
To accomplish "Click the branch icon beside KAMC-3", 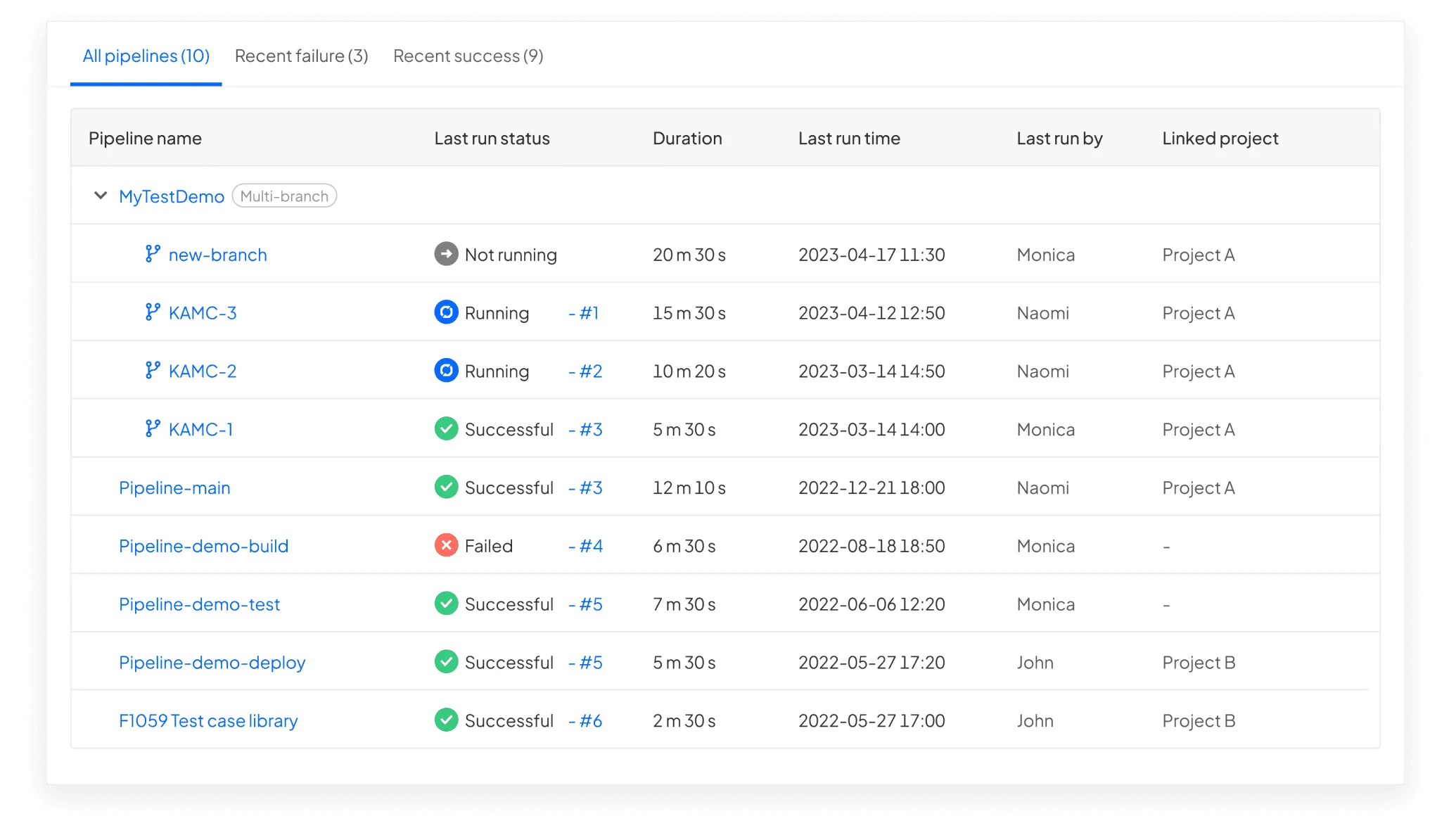I will [x=152, y=312].
